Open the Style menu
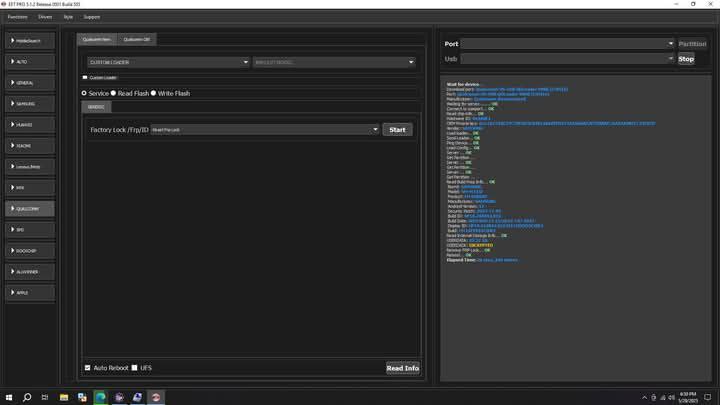This screenshot has height=405, width=720. click(x=68, y=17)
